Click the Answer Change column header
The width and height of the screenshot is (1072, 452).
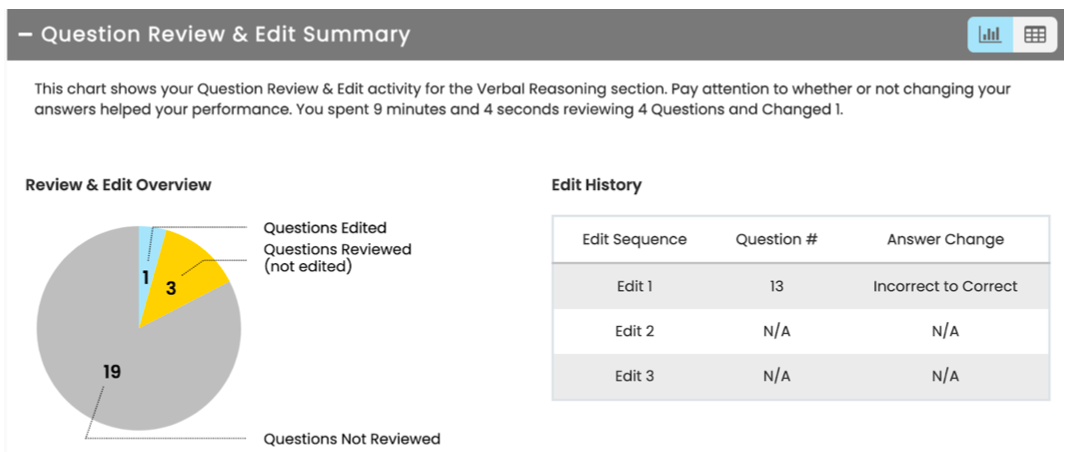(x=945, y=239)
